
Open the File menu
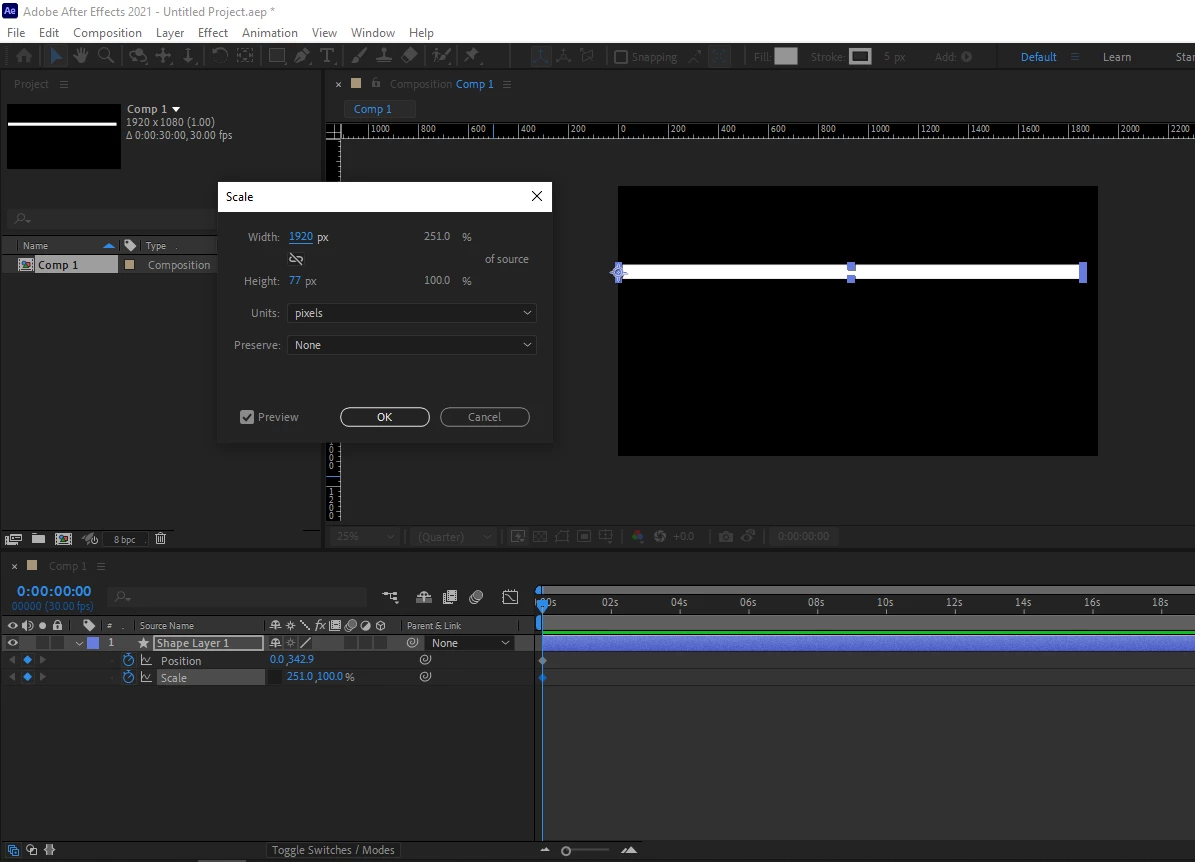[16, 33]
